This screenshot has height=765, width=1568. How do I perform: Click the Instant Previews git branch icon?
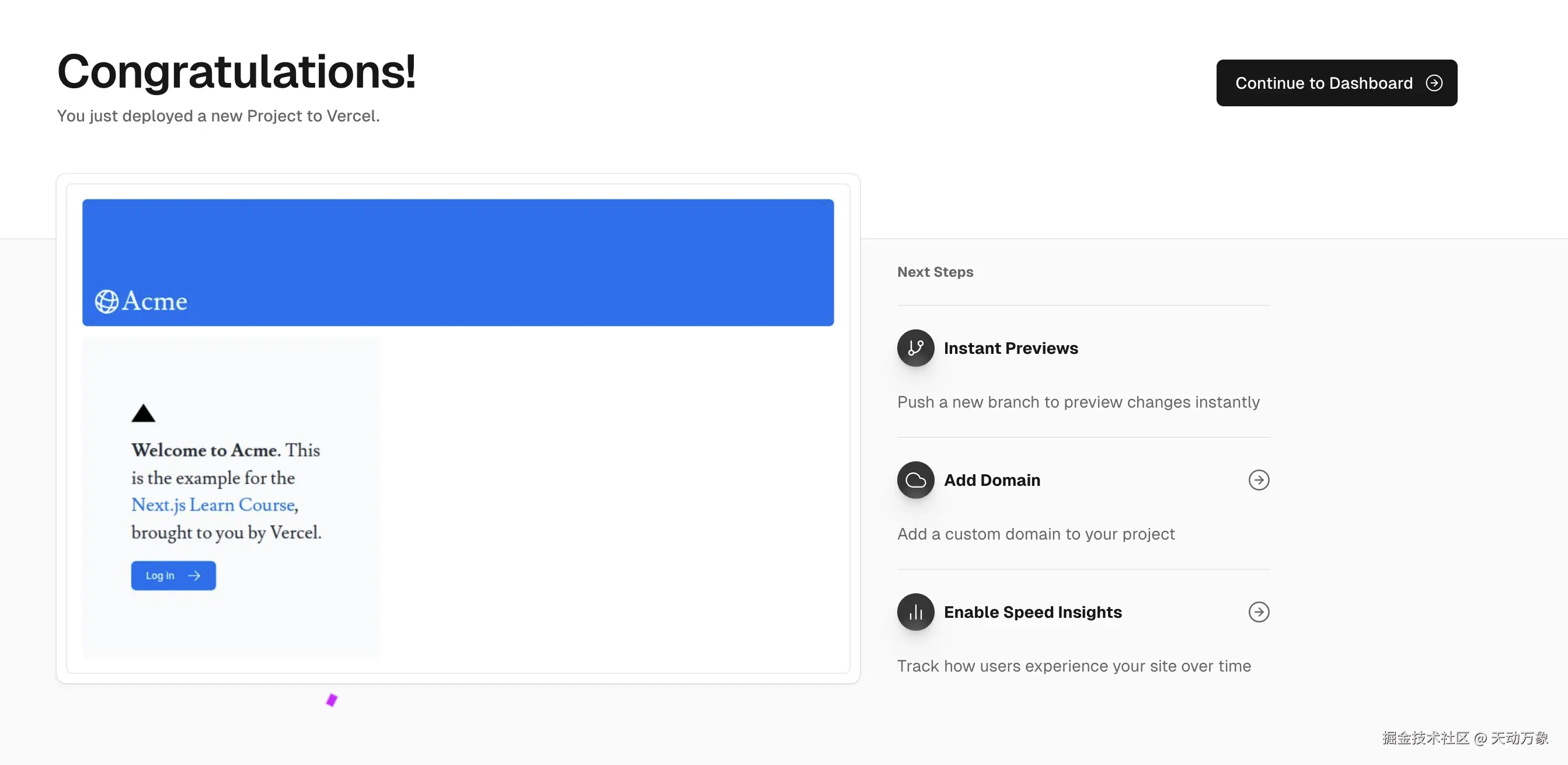(x=915, y=348)
